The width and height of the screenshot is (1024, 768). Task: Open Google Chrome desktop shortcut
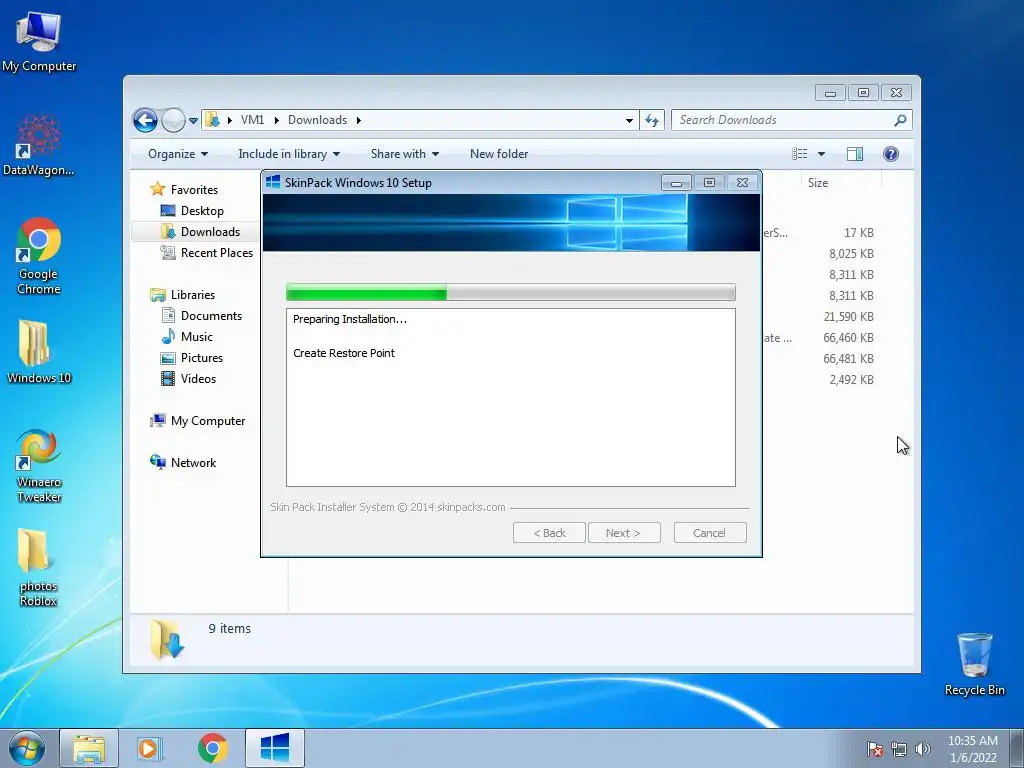(39, 256)
